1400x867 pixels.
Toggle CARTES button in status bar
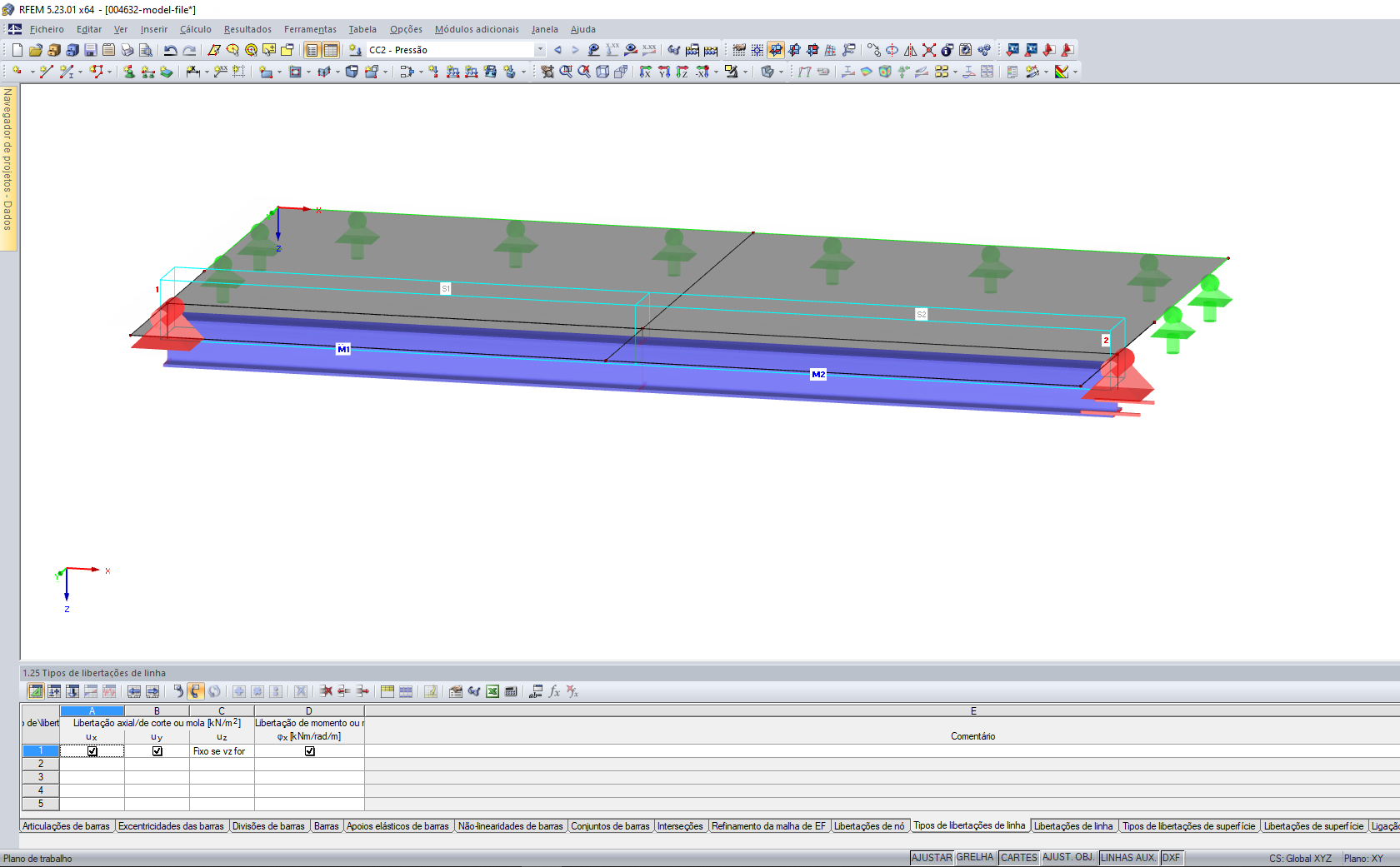pos(1019,858)
